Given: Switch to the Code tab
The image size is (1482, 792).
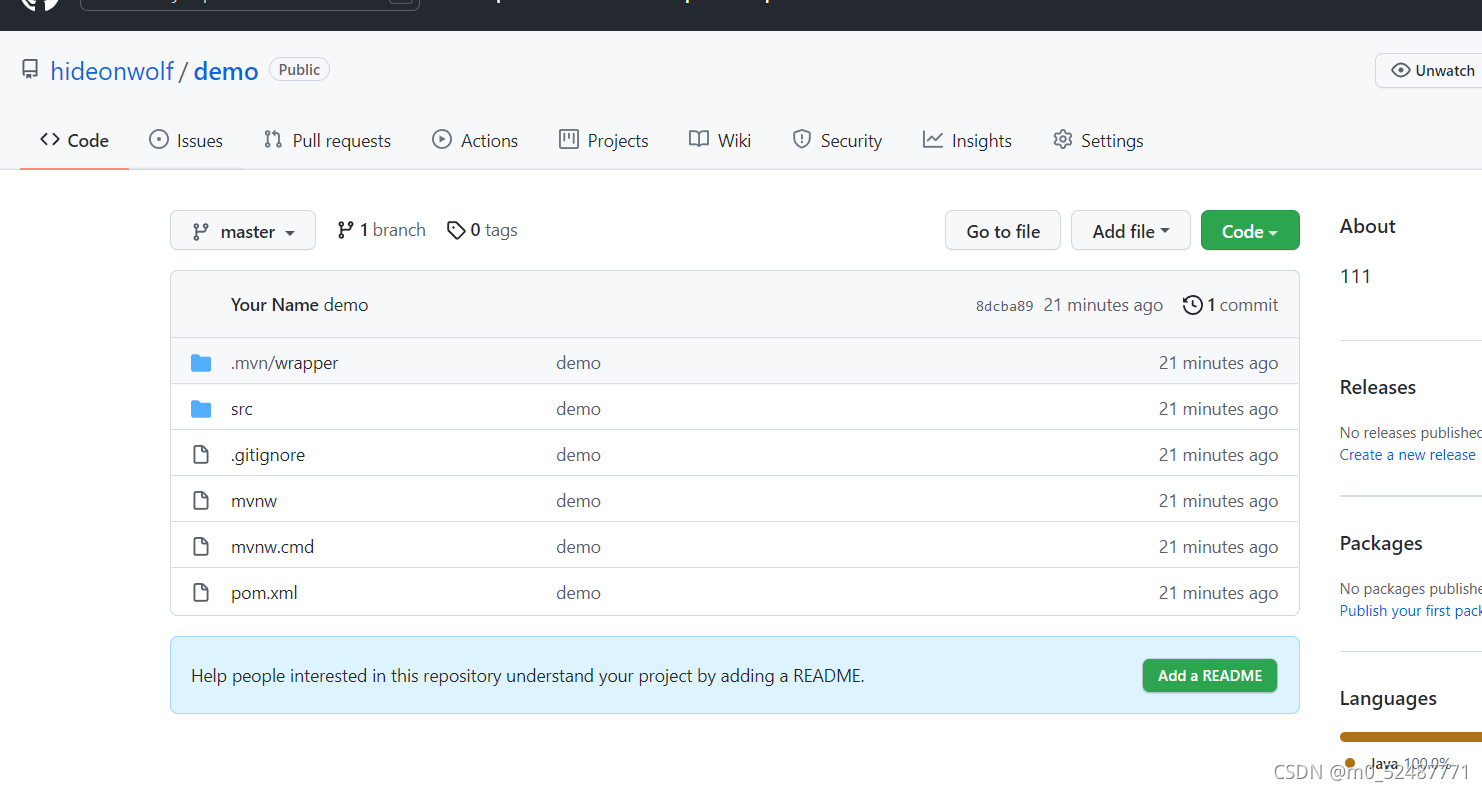Looking at the screenshot, I should pos(75,141).
